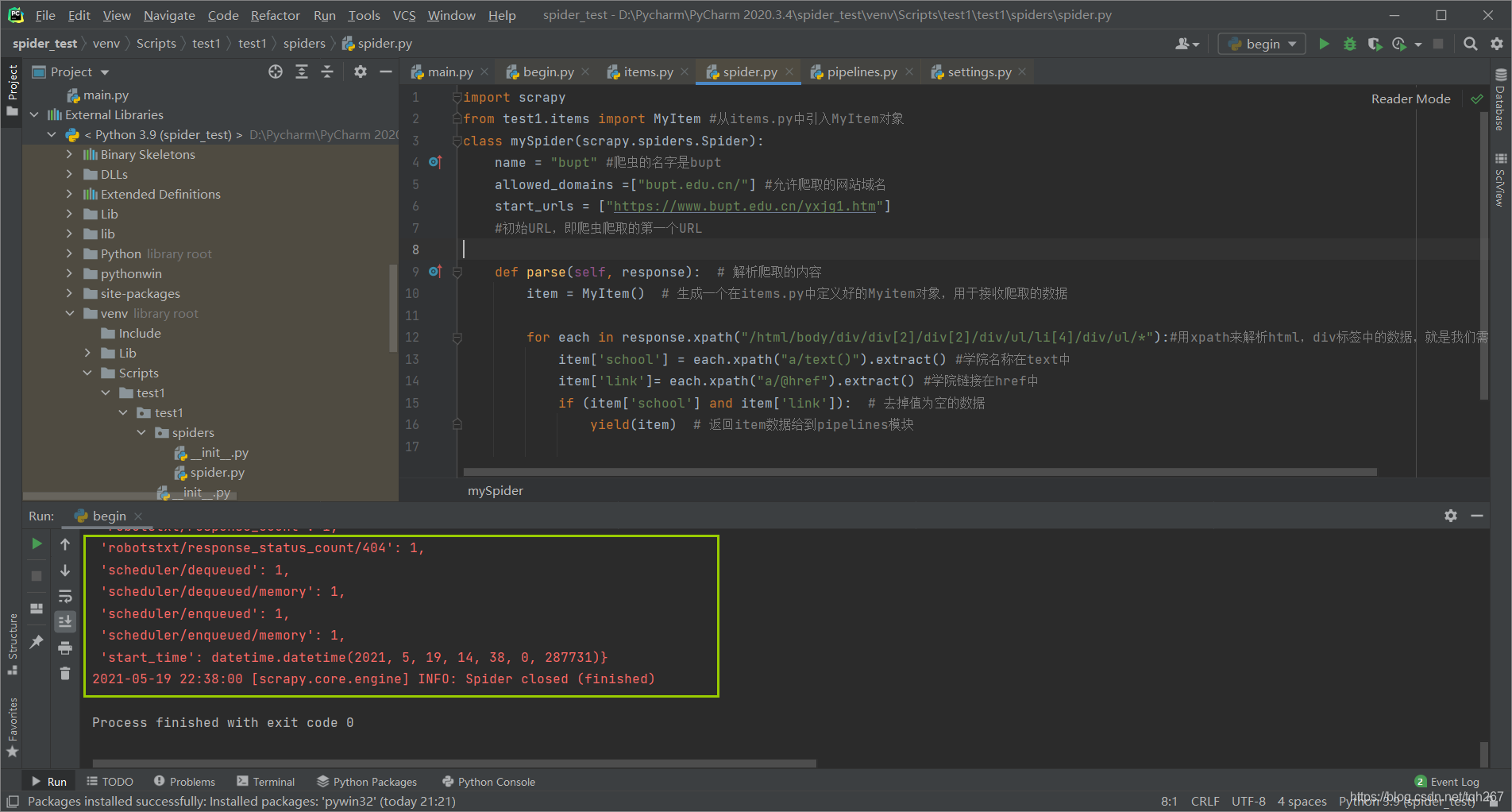Toggle the Project tool window stripe button
Screen dimensions: 1512x812
click(12, 90)
